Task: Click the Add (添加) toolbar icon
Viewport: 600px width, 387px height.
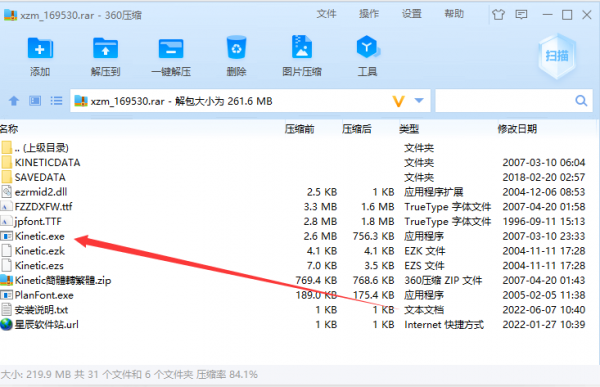Action: click(x=40, y=49)
